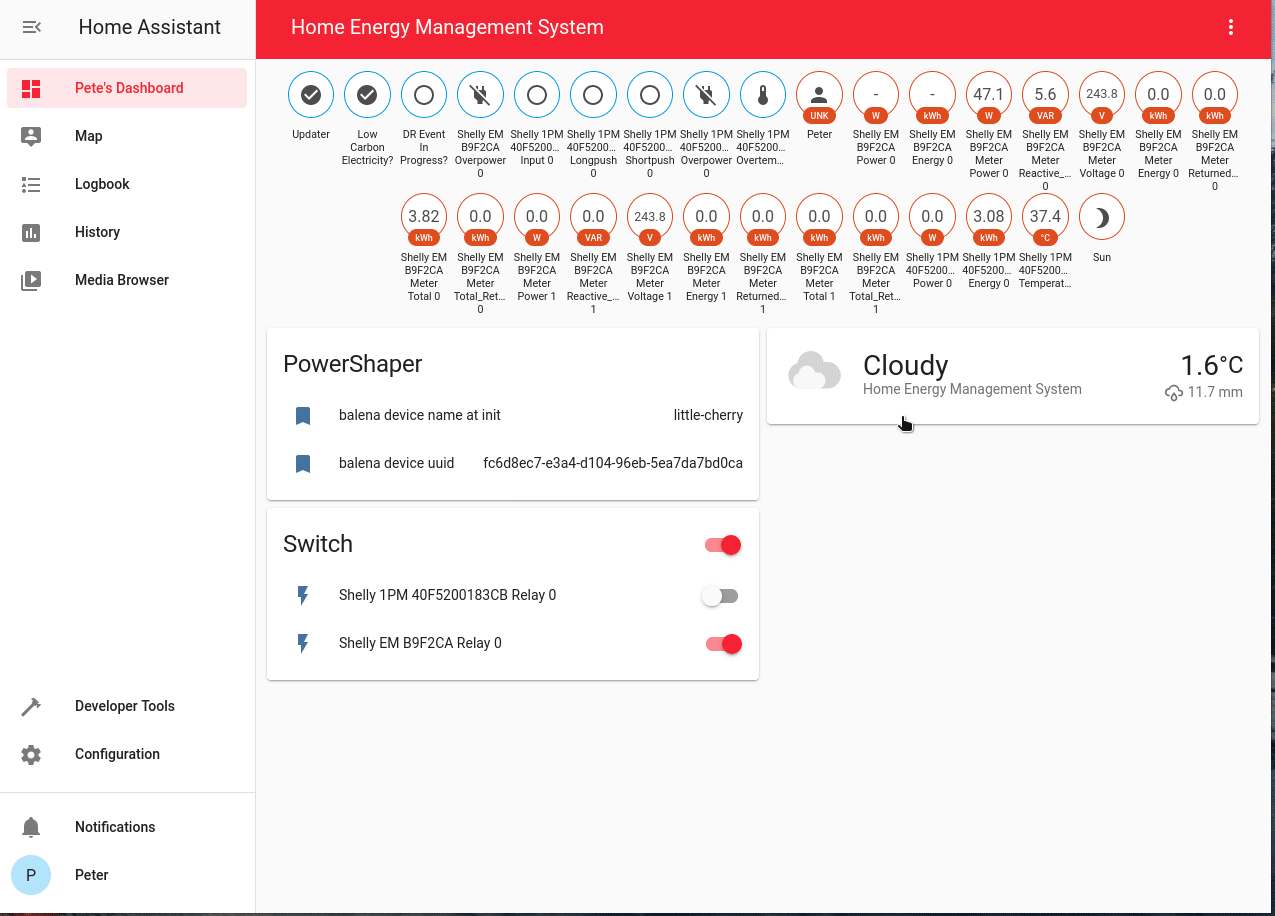The image size is (1275, 916).
Task: Click the PowerShaper card title
Action: coord(352,364)
